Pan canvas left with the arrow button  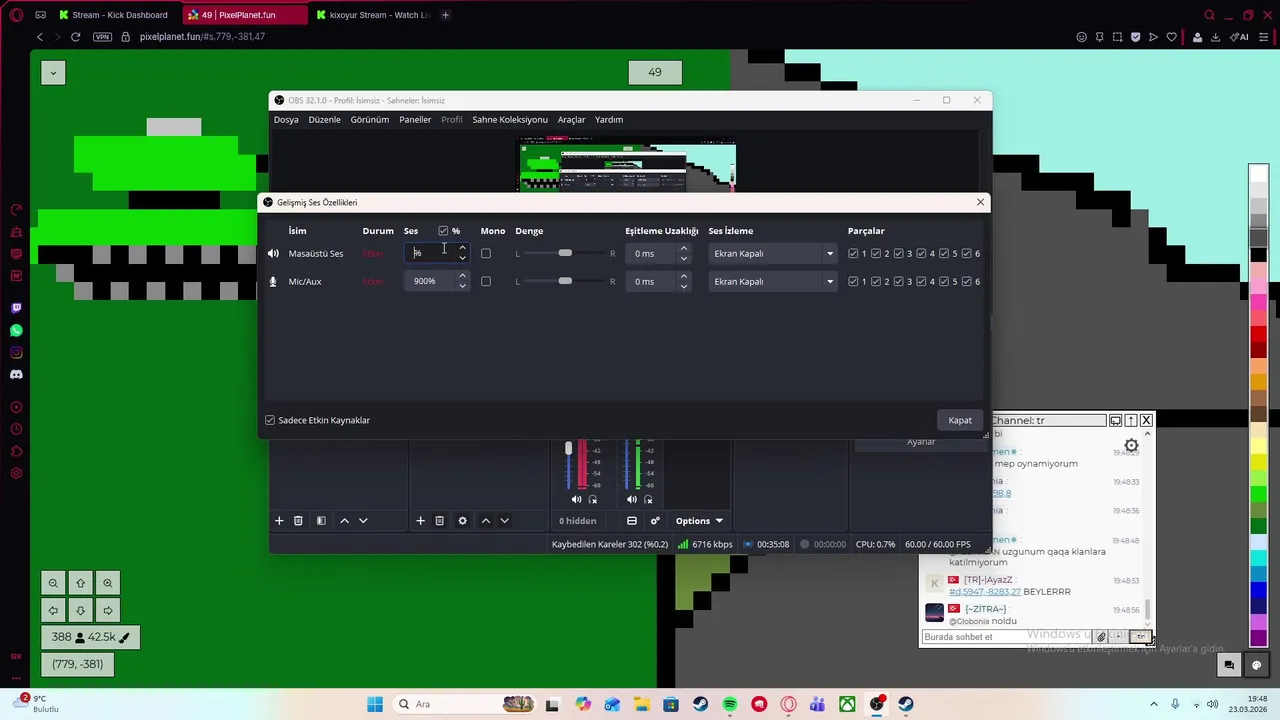[53, 610]
